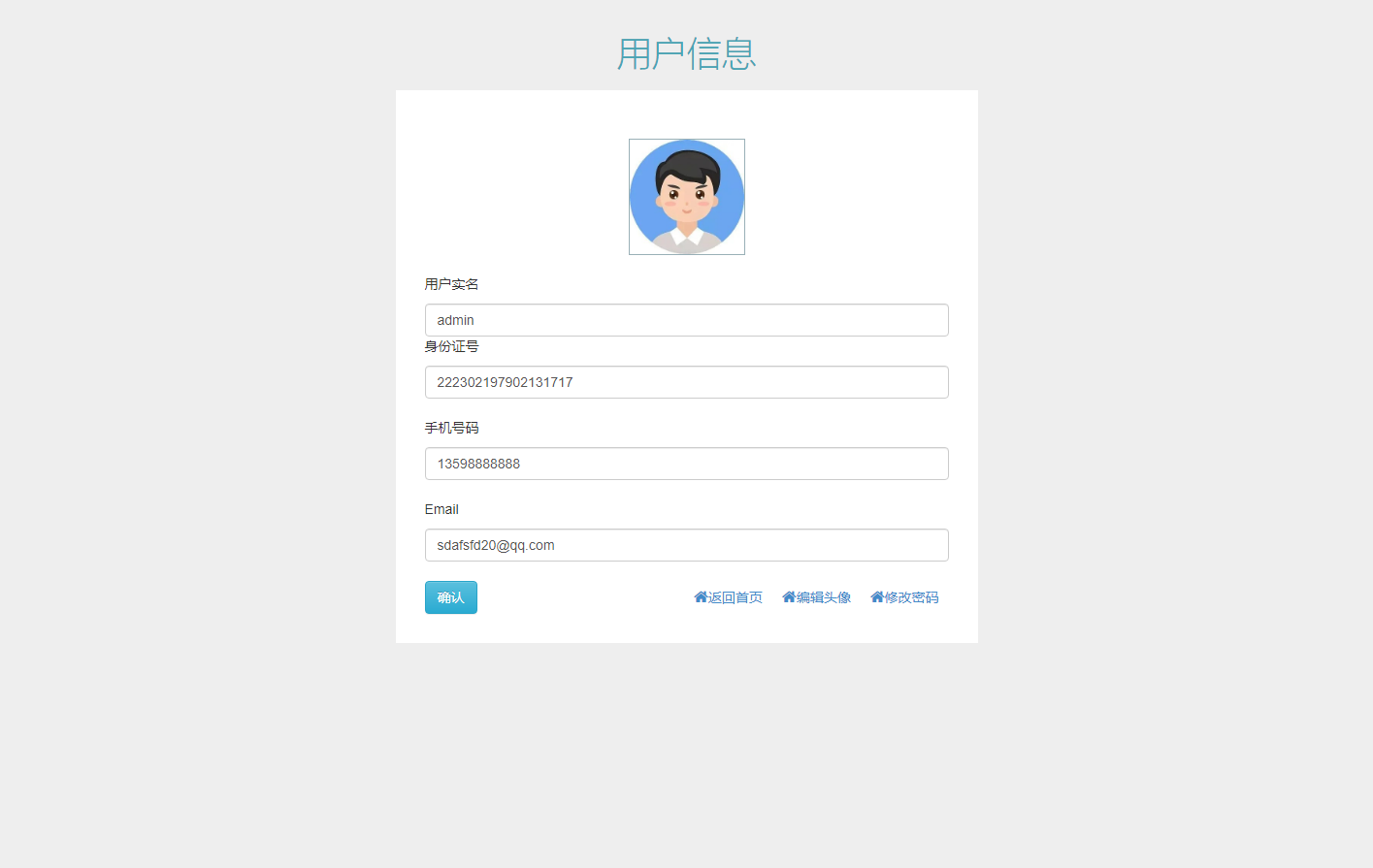
Task: Click the home icon beside 修改密码
Action: (x=877, y=597)
